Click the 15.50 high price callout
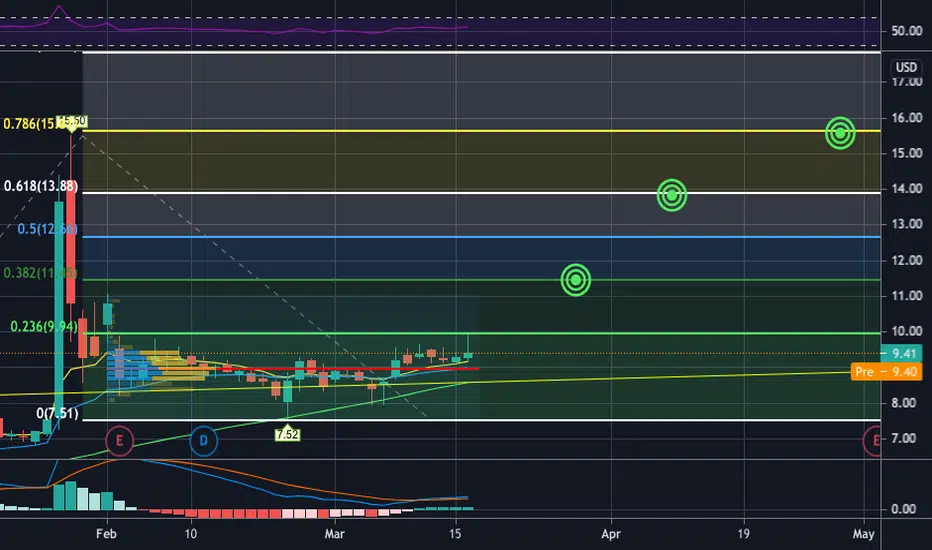The width and height of the screenshot is (932, 550). click(x=73, y=122)
